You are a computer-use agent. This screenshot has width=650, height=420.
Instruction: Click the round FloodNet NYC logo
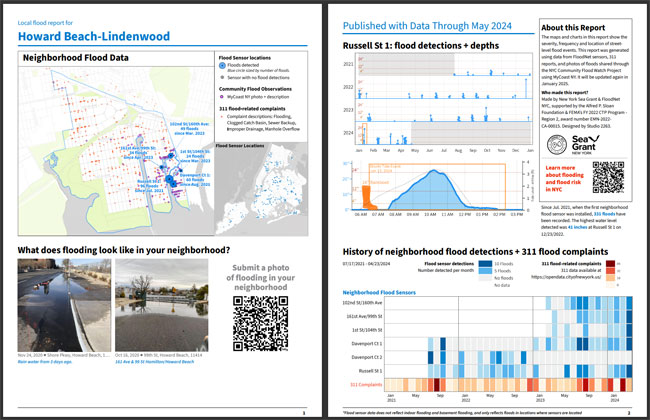[557, 145]
